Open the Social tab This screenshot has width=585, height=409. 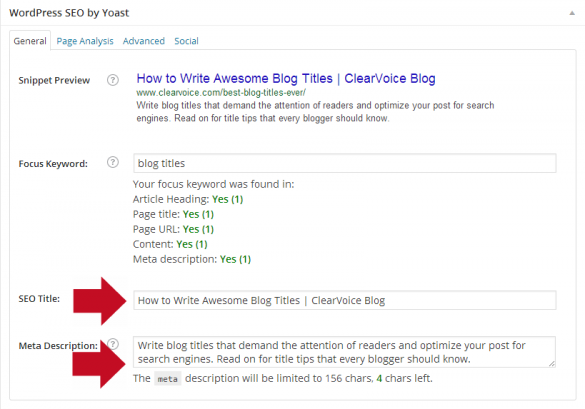[x=186, y=41]
